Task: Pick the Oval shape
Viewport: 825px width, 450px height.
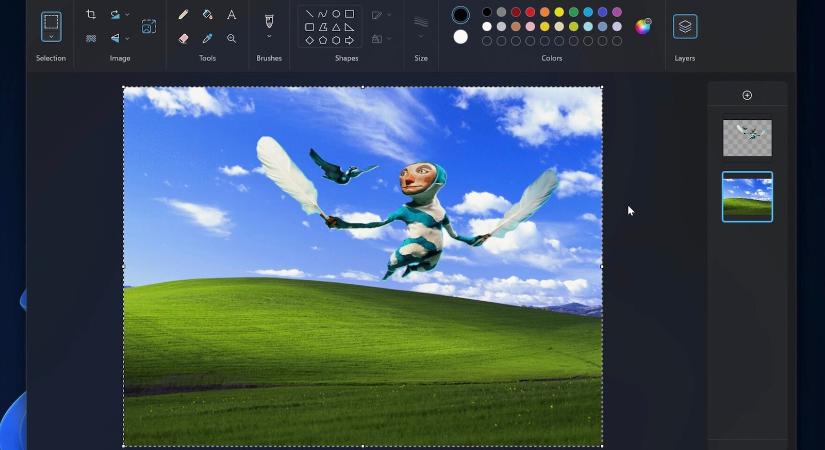Action: 336,14
